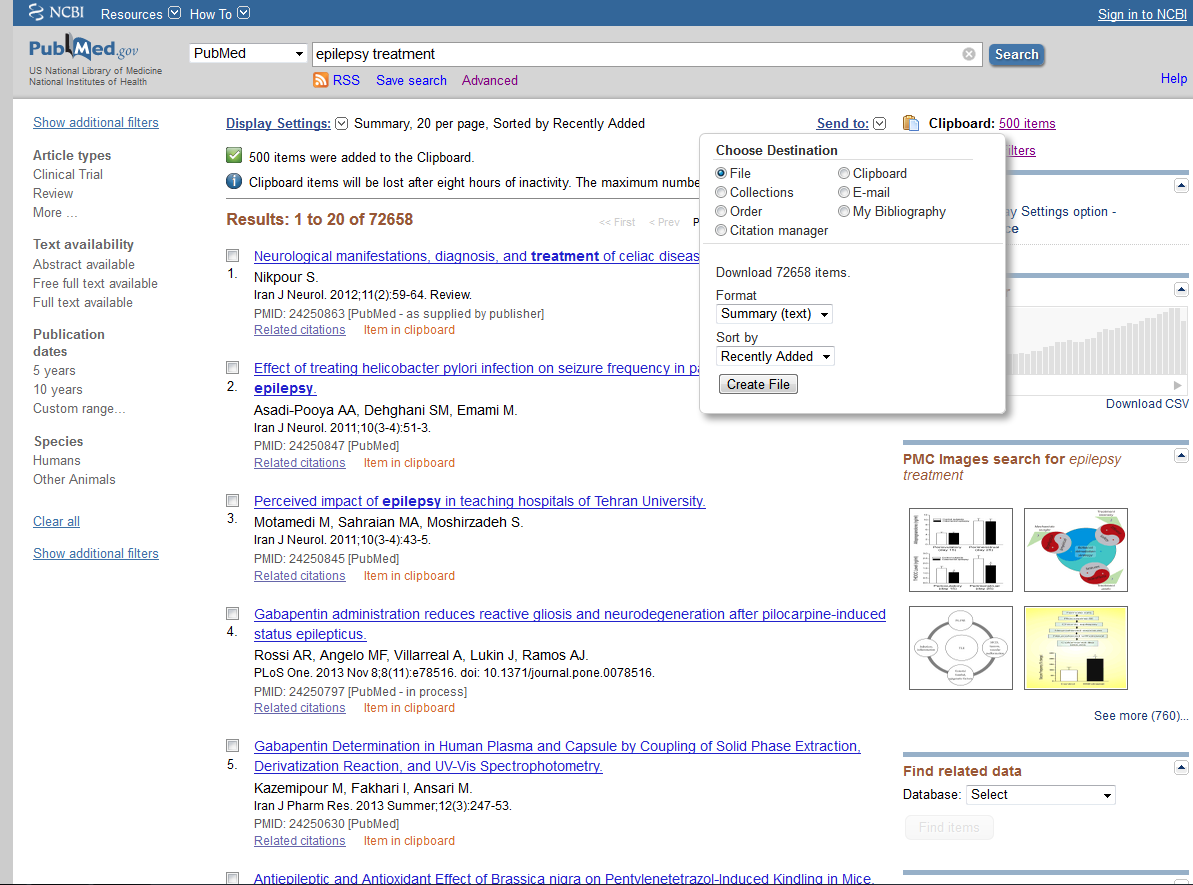Open Display Settings options

278,123
